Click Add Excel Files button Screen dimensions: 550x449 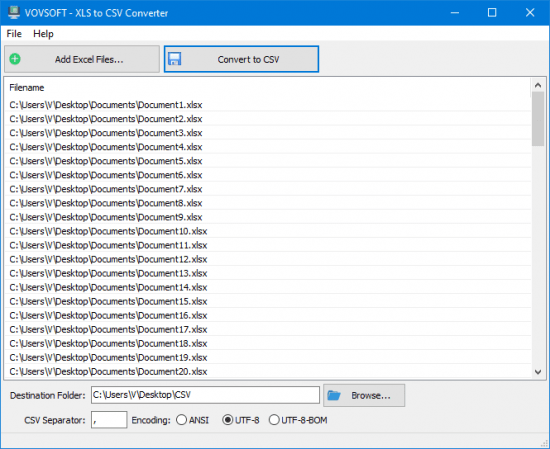point(82,59)
